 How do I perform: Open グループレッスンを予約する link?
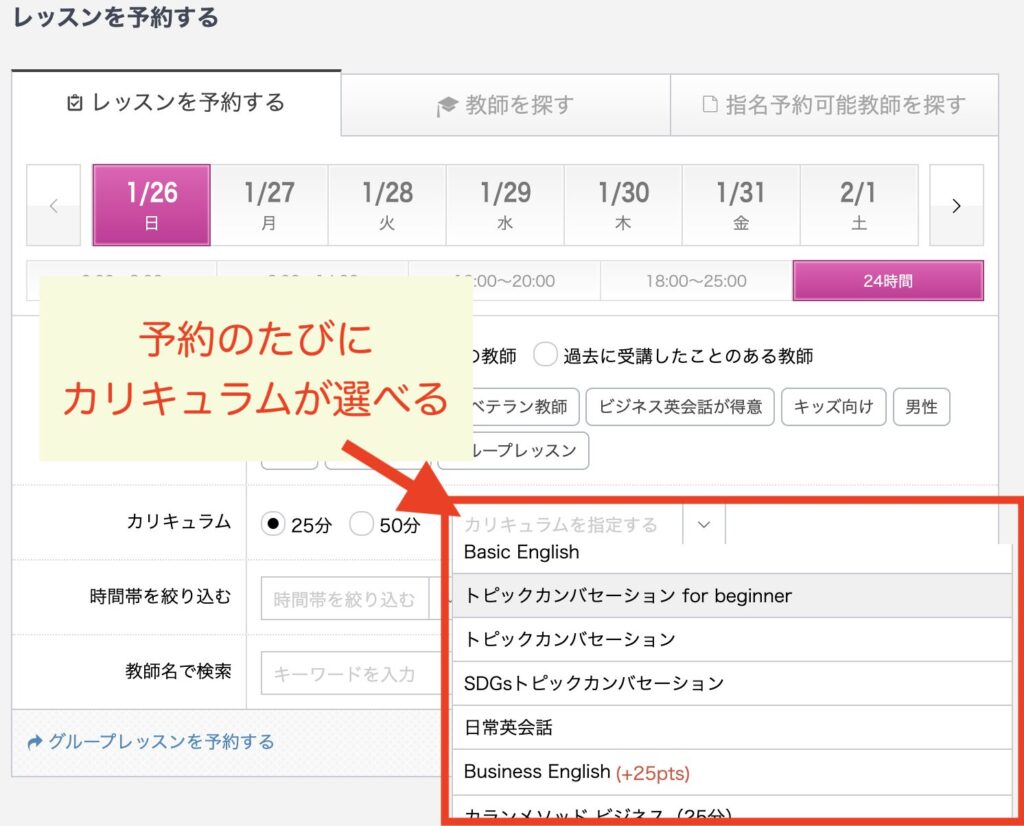click(161, 742)
